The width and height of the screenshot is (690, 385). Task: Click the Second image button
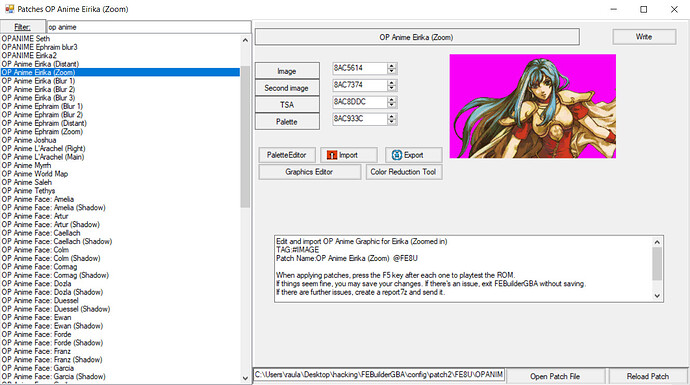coord(287,88)
